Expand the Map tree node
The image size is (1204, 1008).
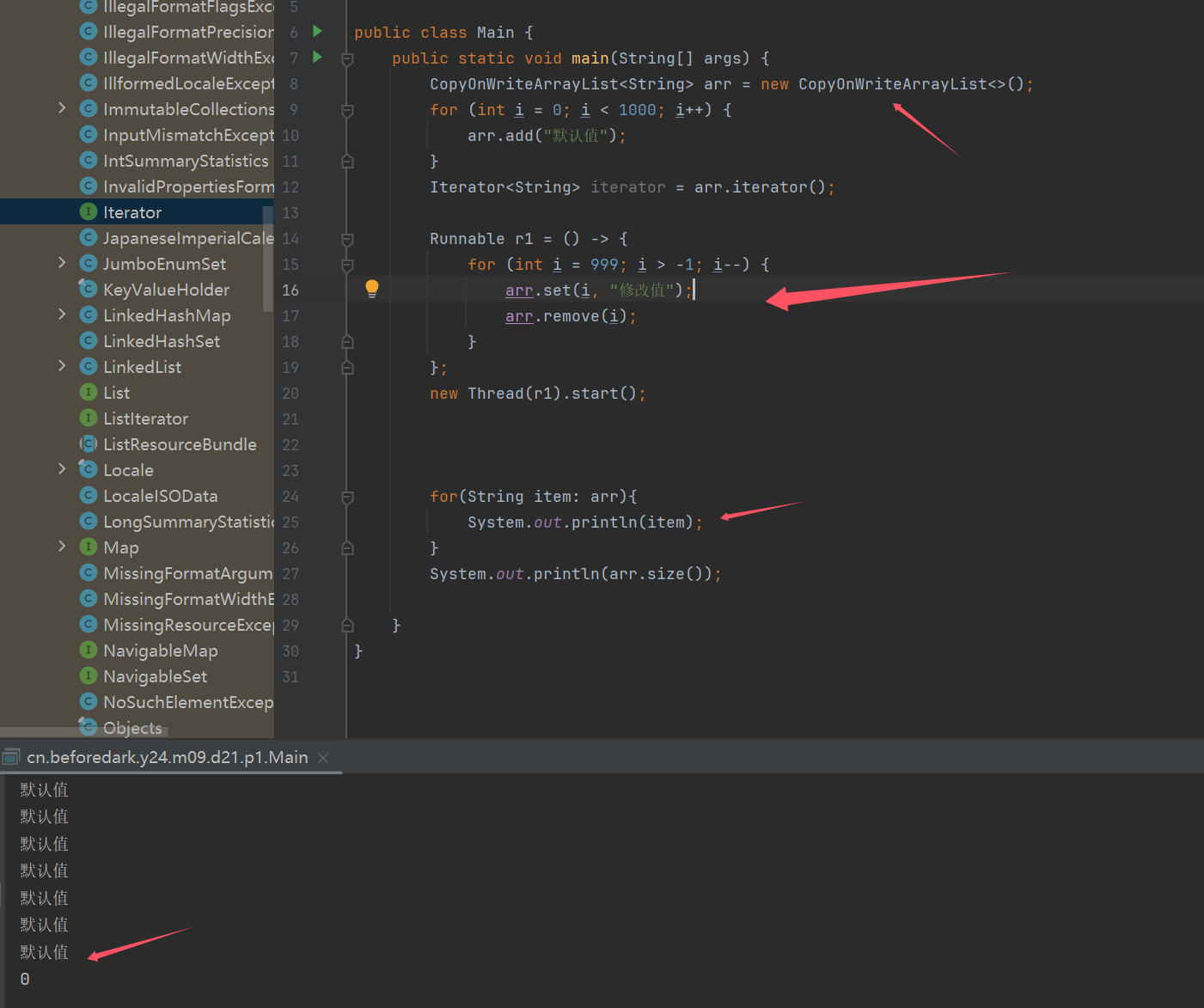62,547
